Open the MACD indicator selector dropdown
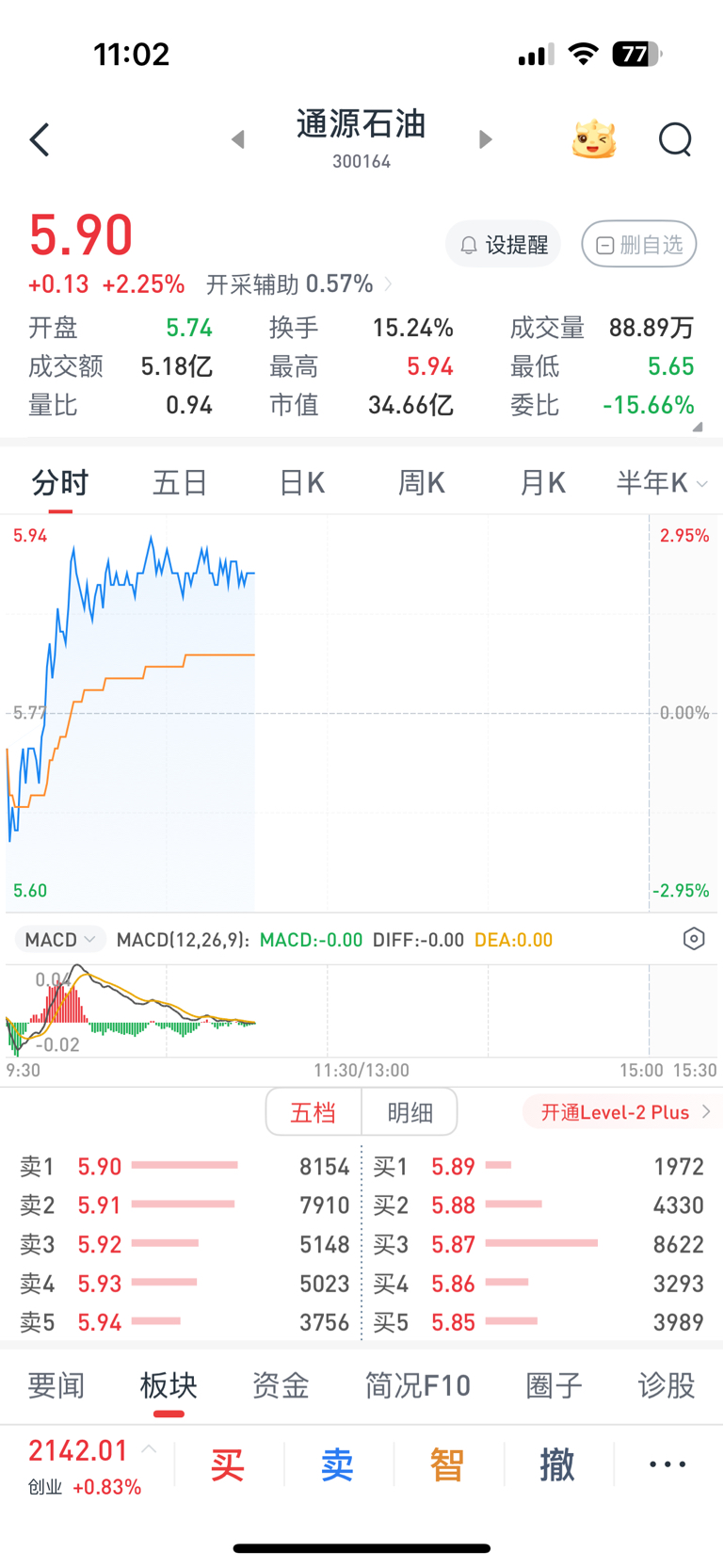The width and height of the screenshot is (724, 1568). pyautogui.click(x=60, y=939)
